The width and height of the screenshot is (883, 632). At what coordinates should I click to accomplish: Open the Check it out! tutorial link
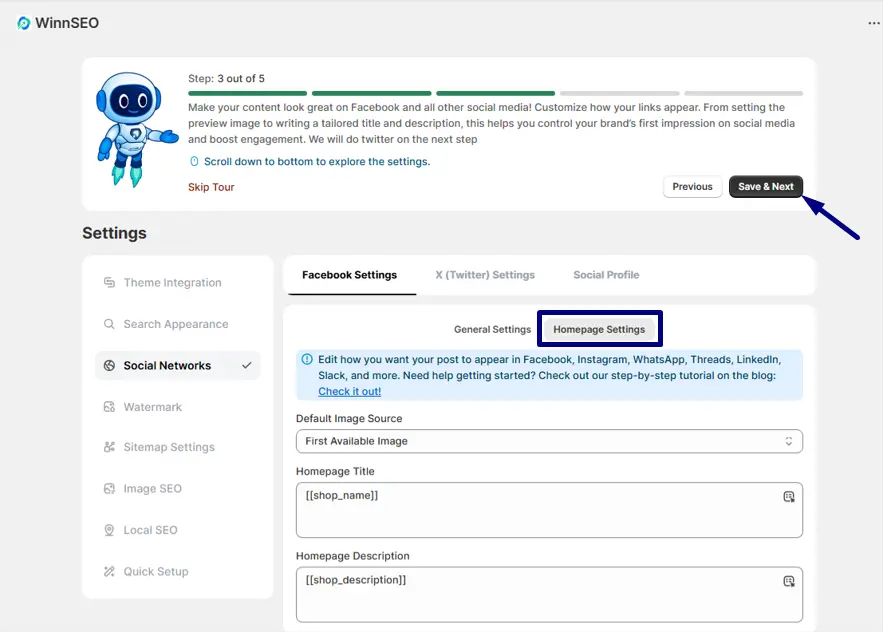point(350,391)
